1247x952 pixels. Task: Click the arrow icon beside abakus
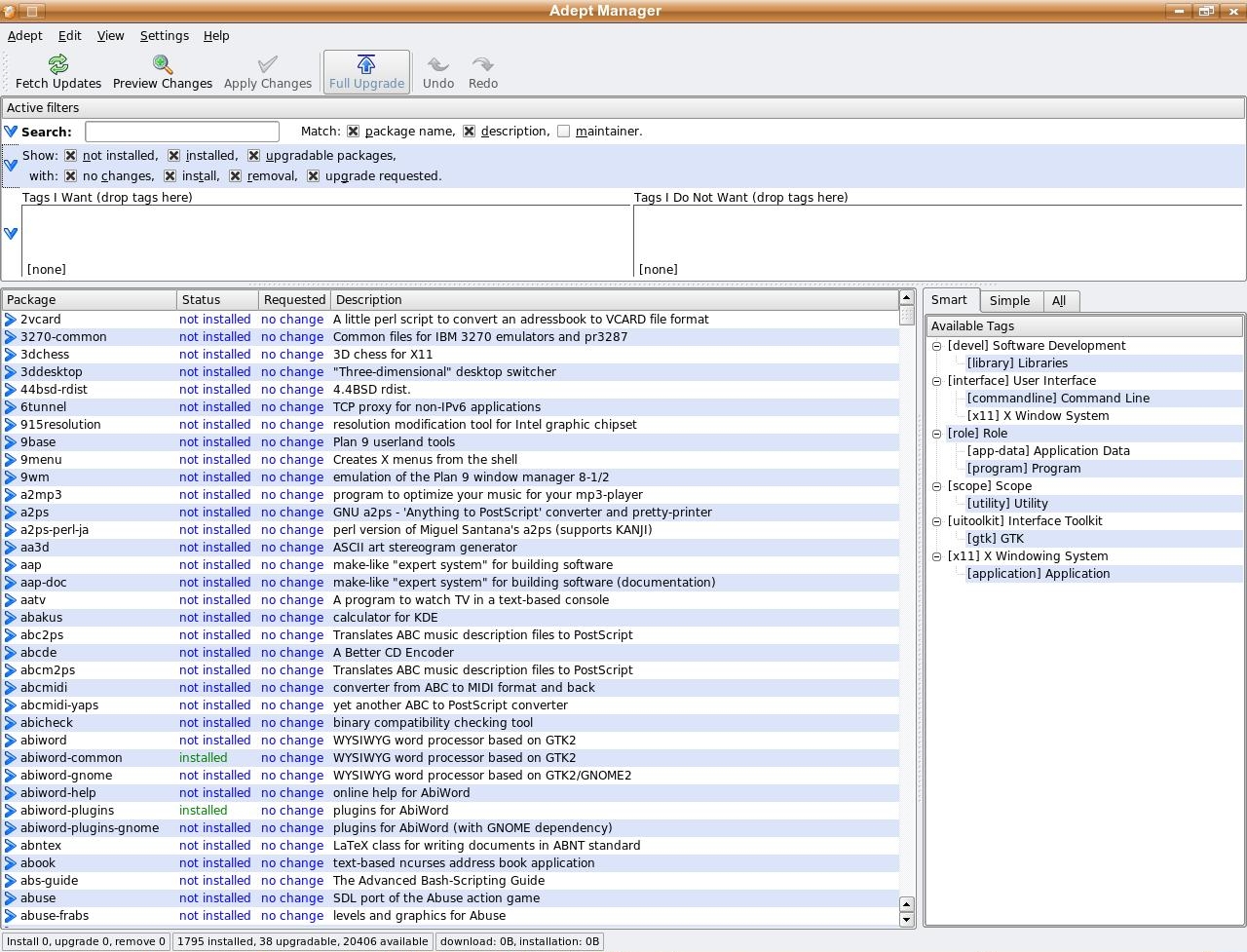[11, 618]
